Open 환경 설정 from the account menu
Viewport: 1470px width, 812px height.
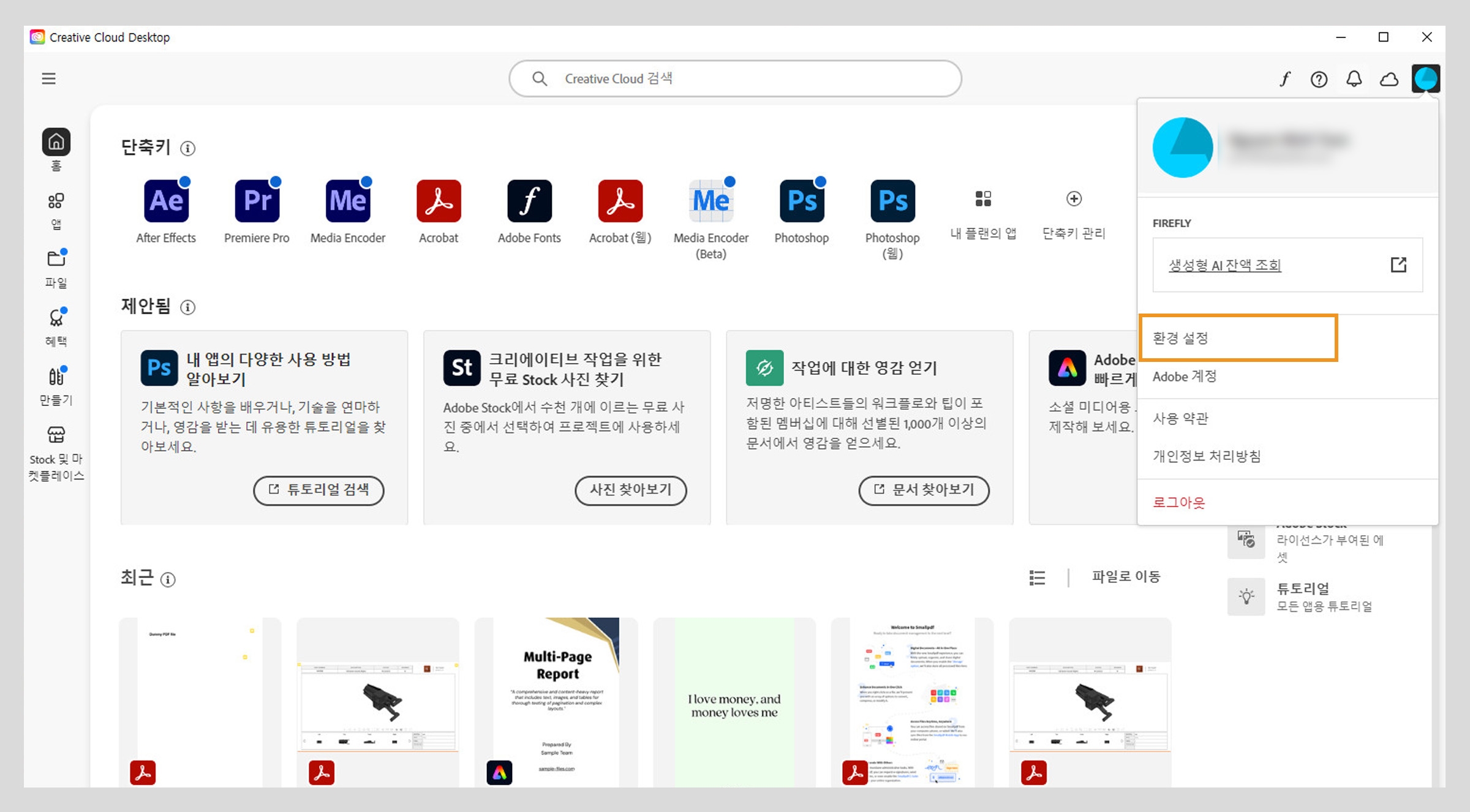pos(1180,337)
